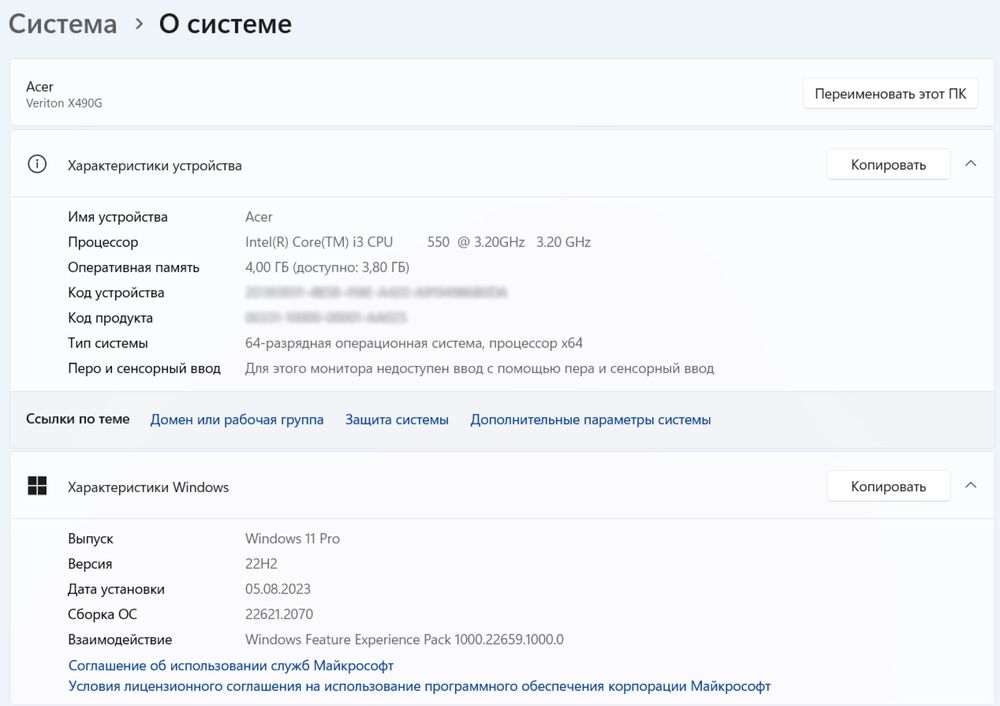The height and width of the screenshot is (706, 1000).
Task: Select the Veriton X490G model text
Action: 64,103
